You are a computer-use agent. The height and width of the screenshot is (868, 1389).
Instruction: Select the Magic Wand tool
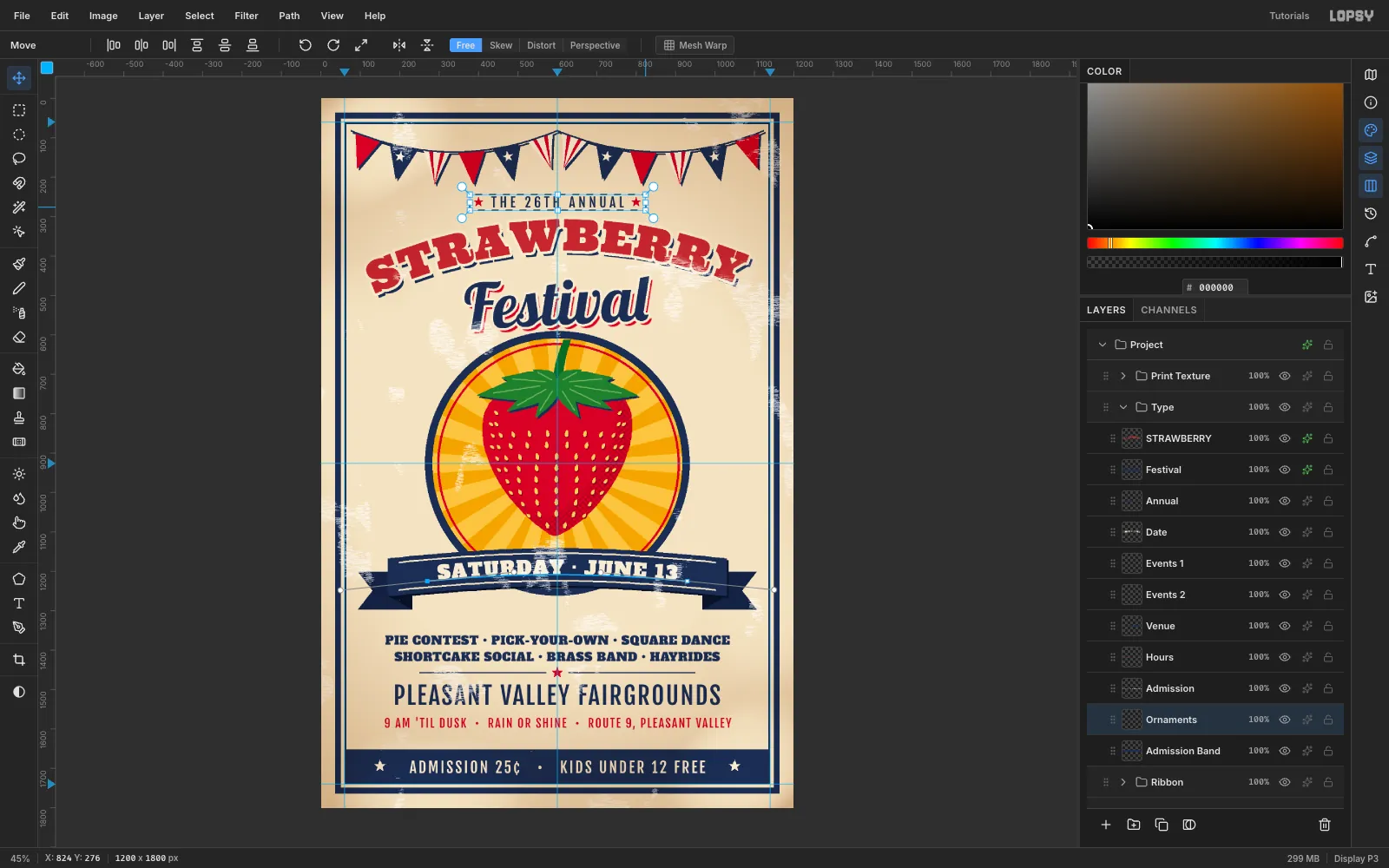click(19, 207)
